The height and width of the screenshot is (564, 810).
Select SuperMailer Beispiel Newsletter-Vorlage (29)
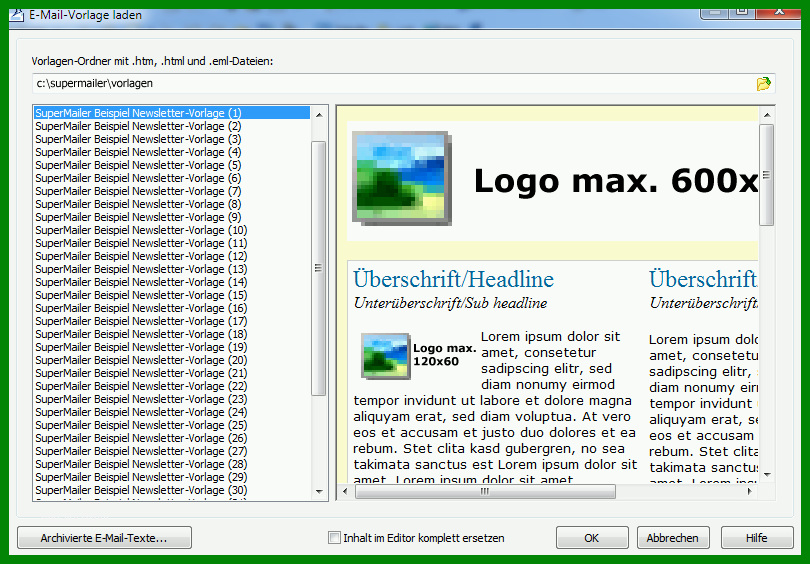(x=172, y=477)
